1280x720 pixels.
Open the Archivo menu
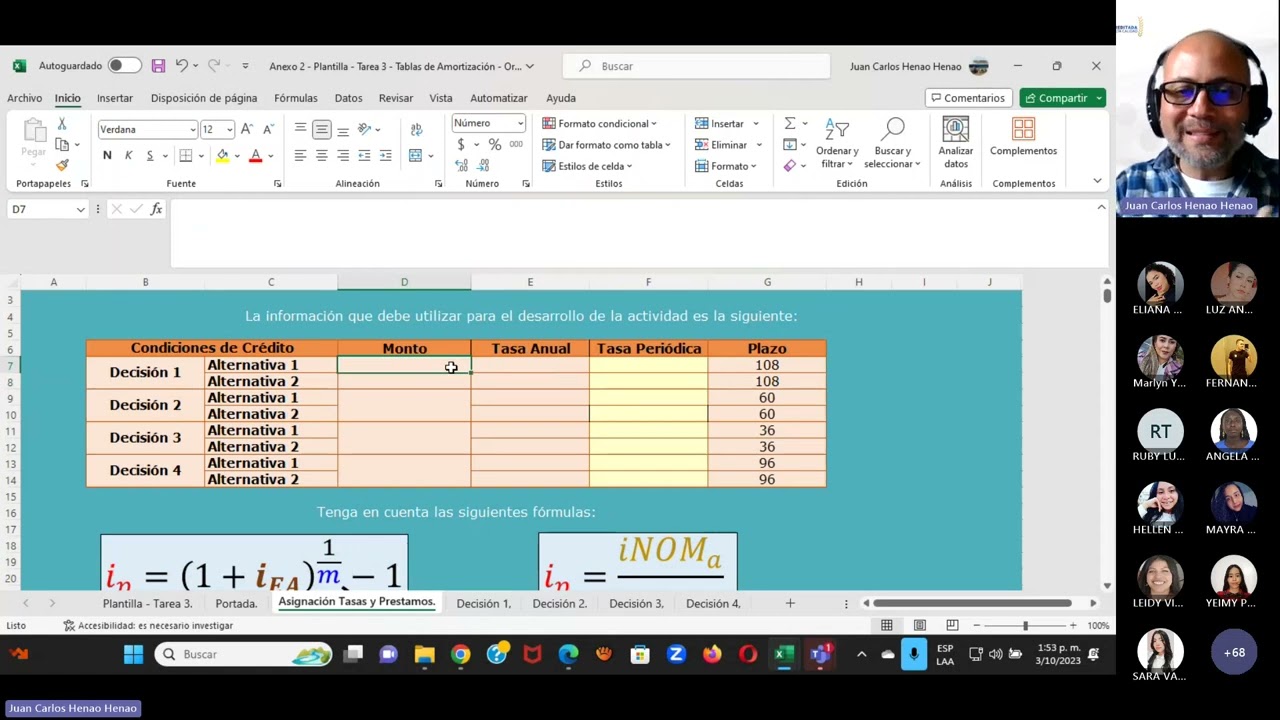25,98
